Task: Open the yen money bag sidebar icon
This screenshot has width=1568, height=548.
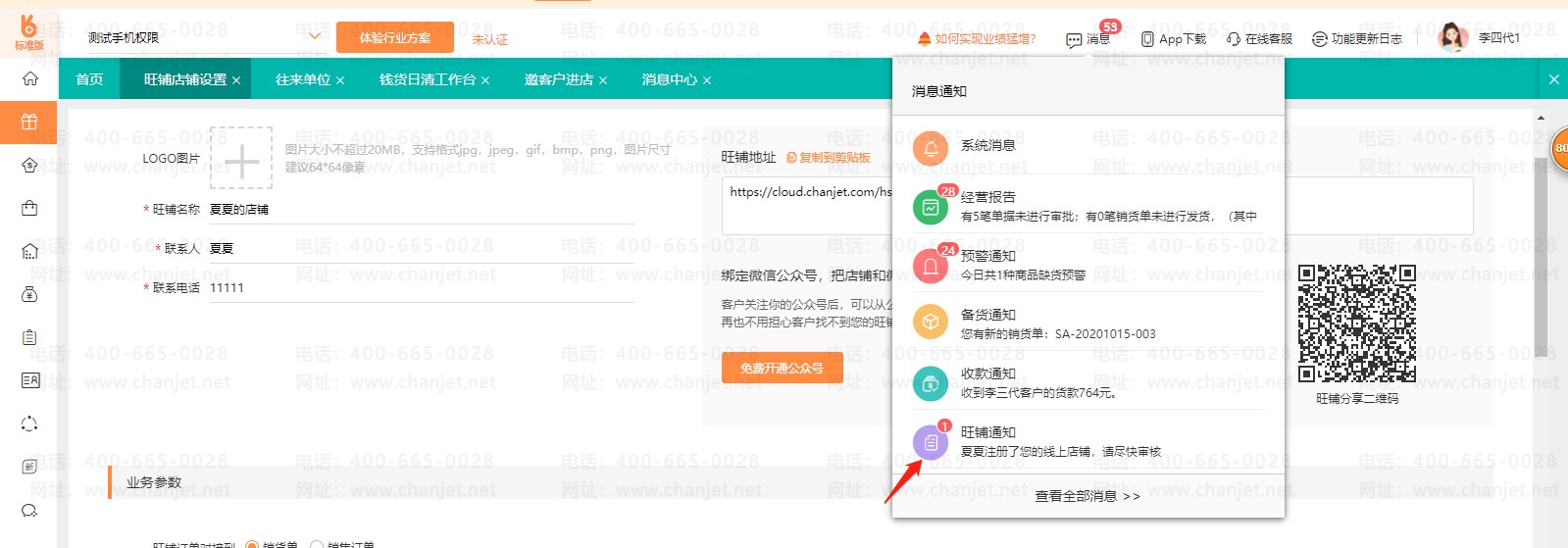Action: 29,294
